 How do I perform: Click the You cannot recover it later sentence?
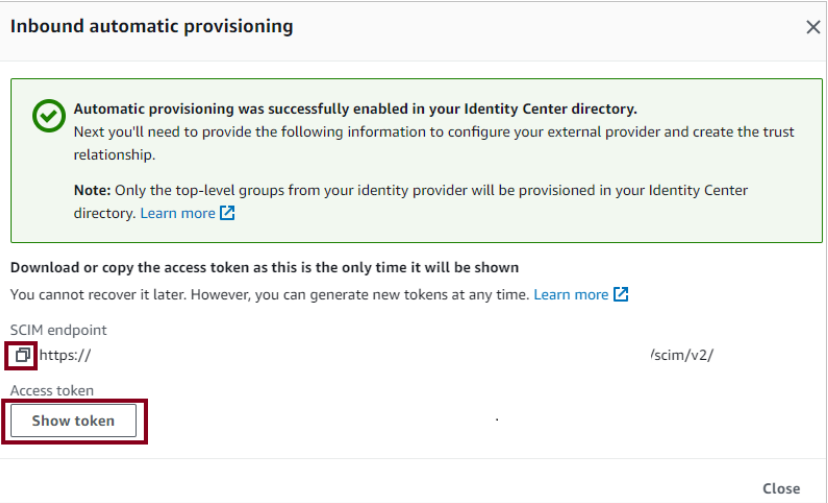pyautogui.click(x=270, y=295)
